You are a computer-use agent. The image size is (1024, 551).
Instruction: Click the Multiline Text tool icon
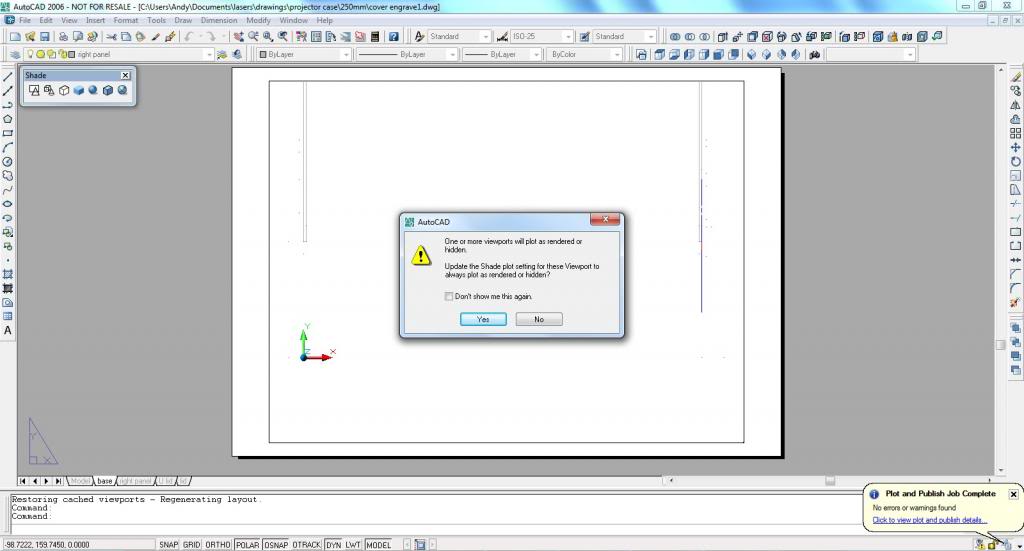pos(8,330)
